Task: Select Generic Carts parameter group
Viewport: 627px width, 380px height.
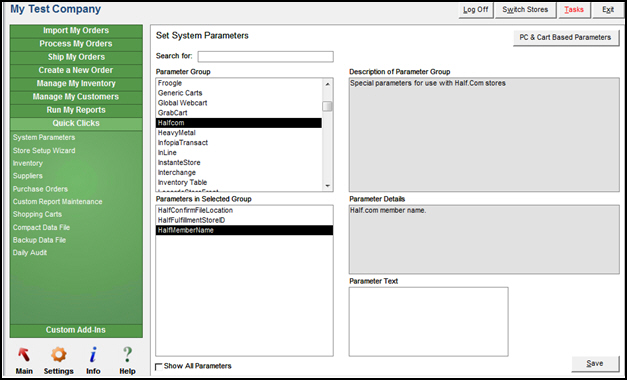Action: (239, 93)
